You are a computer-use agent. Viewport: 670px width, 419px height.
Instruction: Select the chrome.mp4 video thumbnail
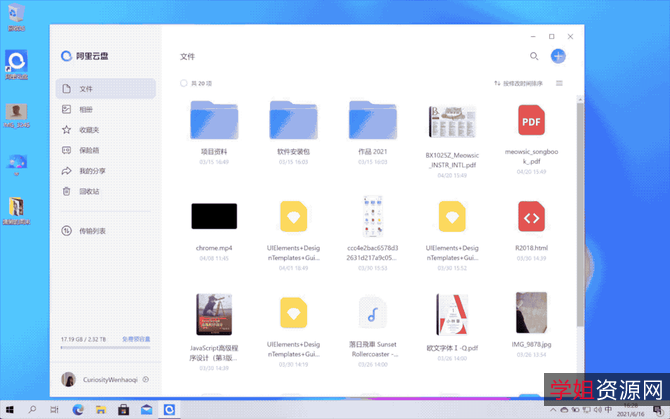214,216
